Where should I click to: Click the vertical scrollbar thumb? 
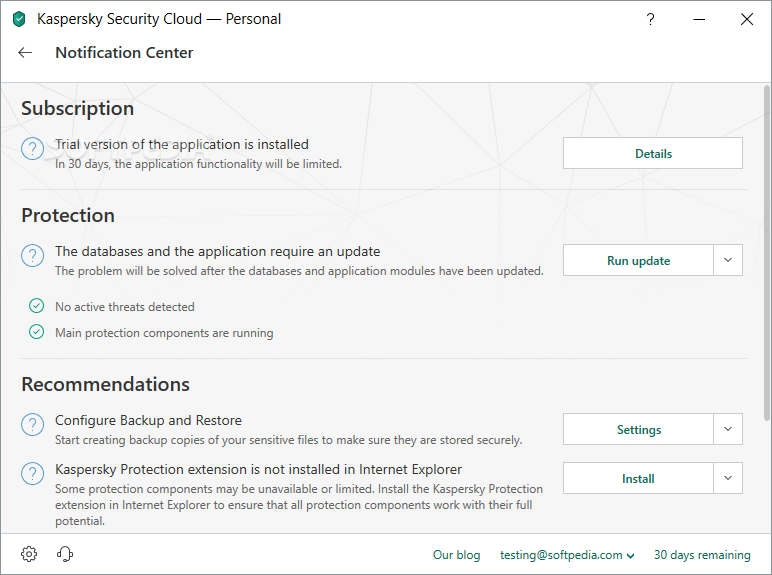tap(767, 253)
